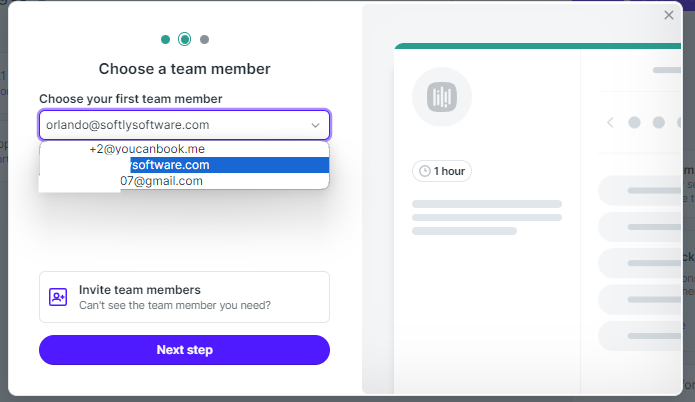Click the 1 hour duration pill

tap(442, 171)
